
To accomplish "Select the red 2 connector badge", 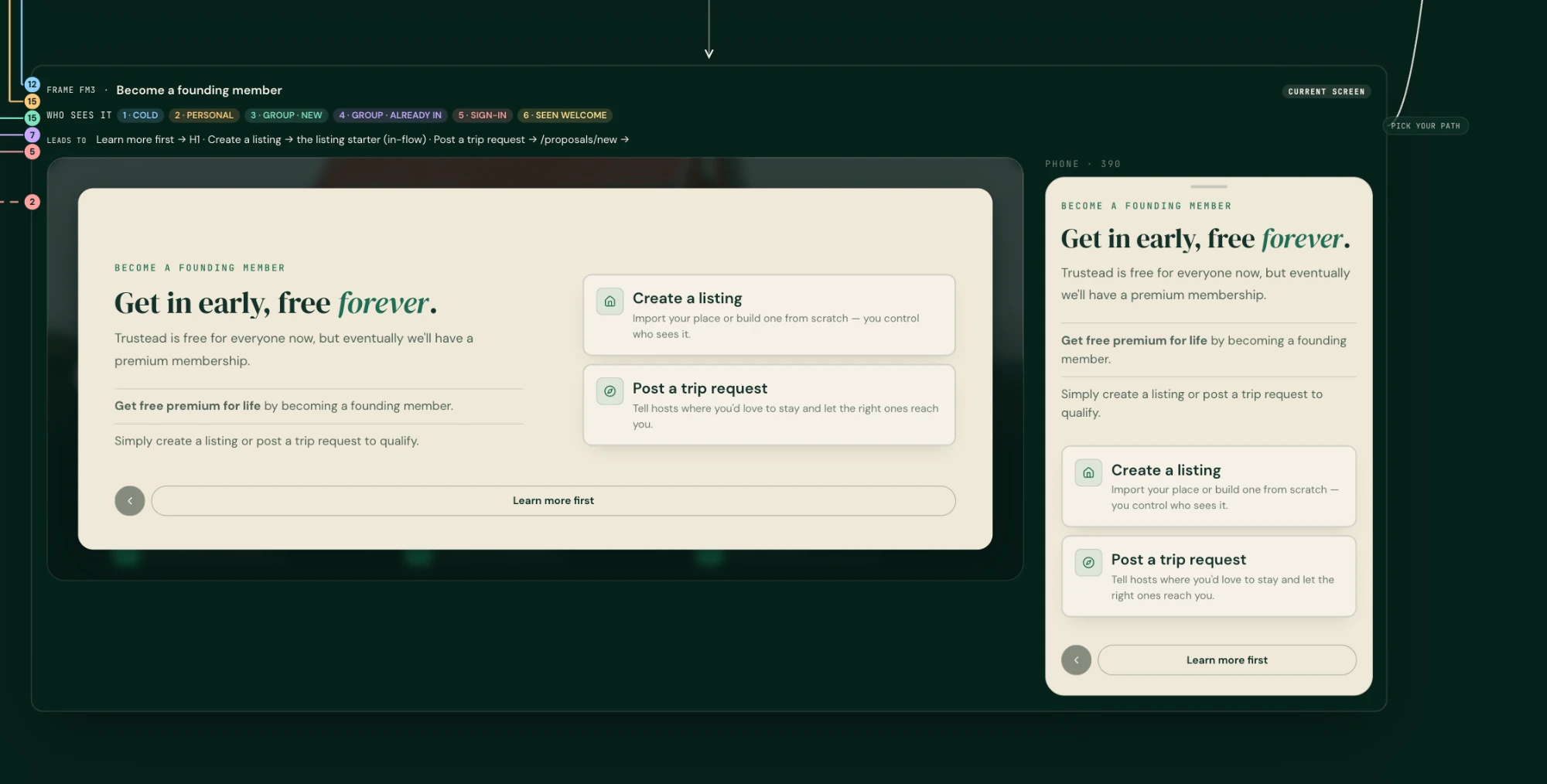I will tap(32, 202).
